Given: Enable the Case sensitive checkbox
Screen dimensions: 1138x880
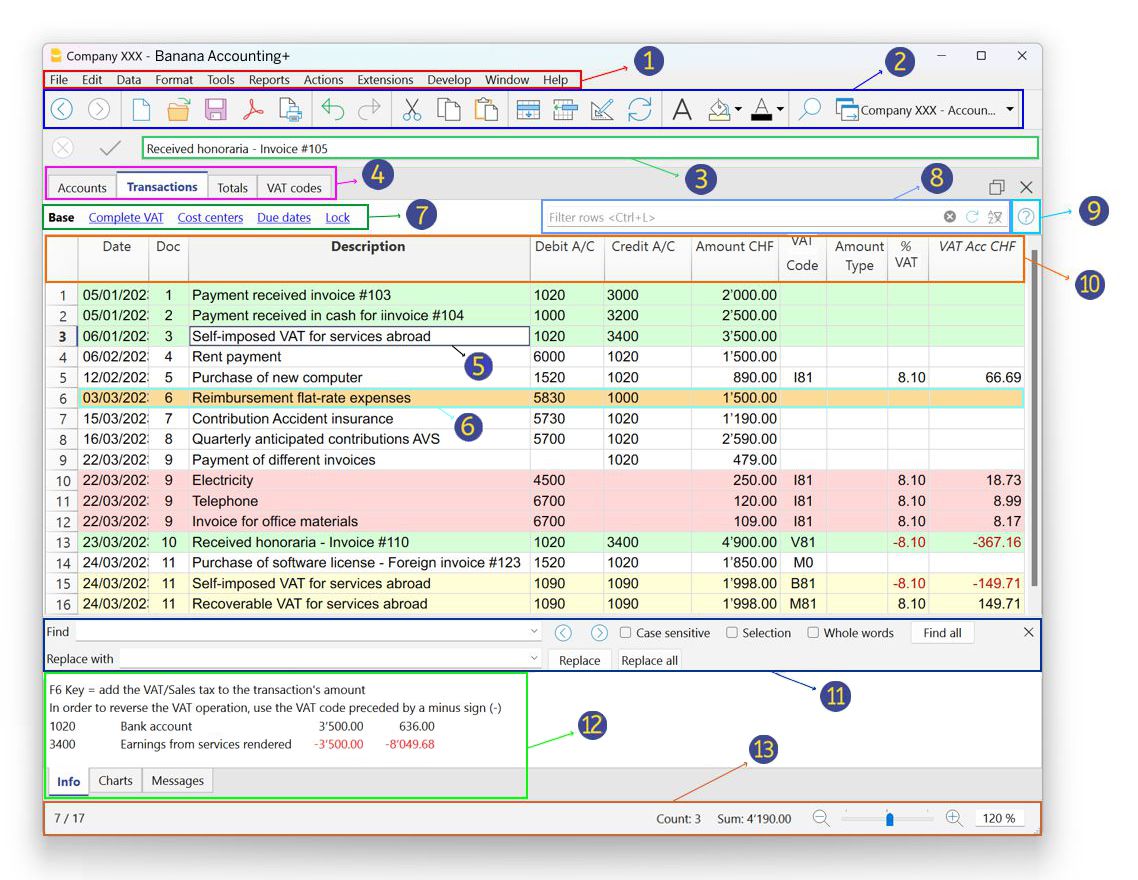Looking at the screenshot, I should [x=625, y=633].
